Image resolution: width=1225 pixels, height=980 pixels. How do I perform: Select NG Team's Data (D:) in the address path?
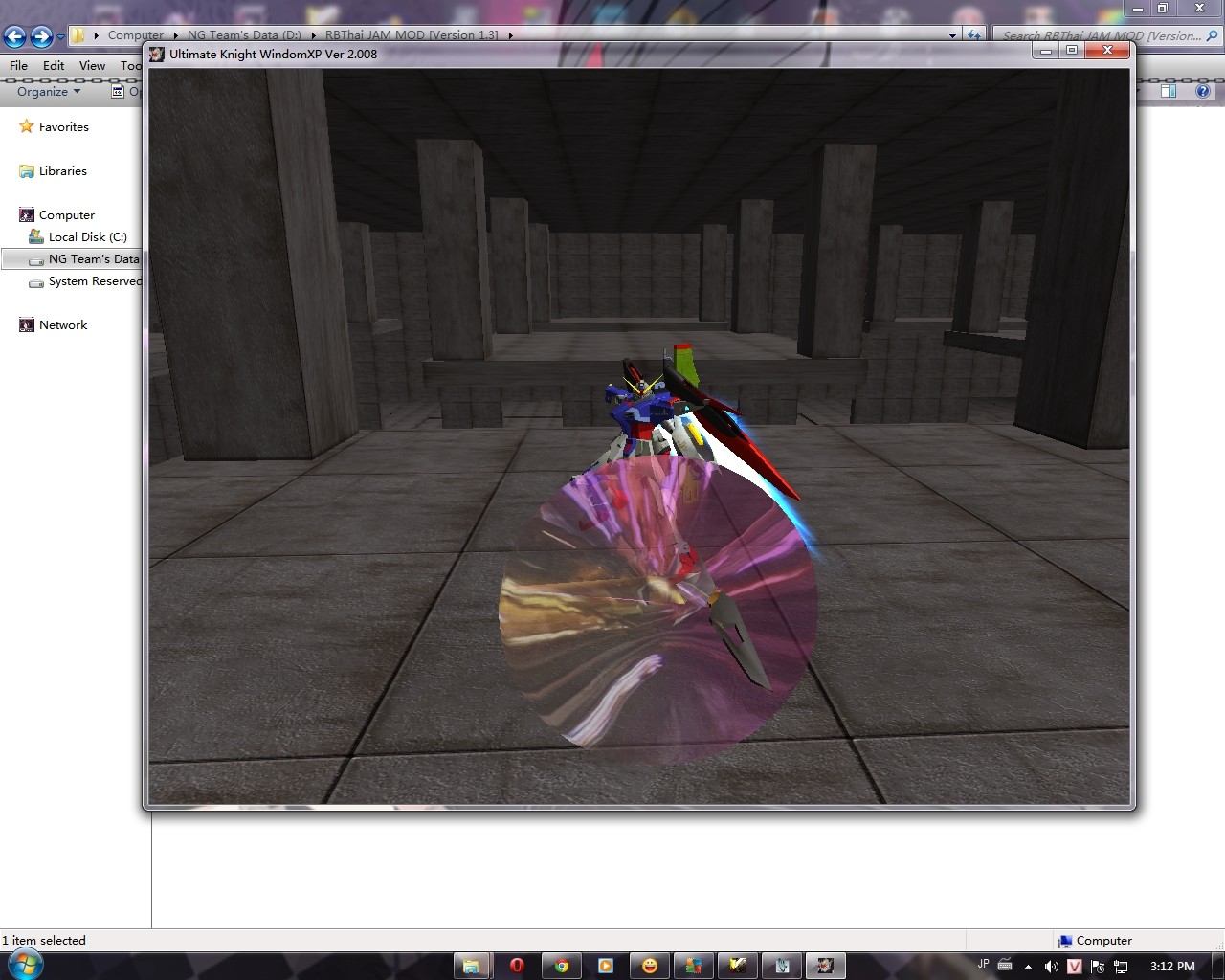pos(244,35)
